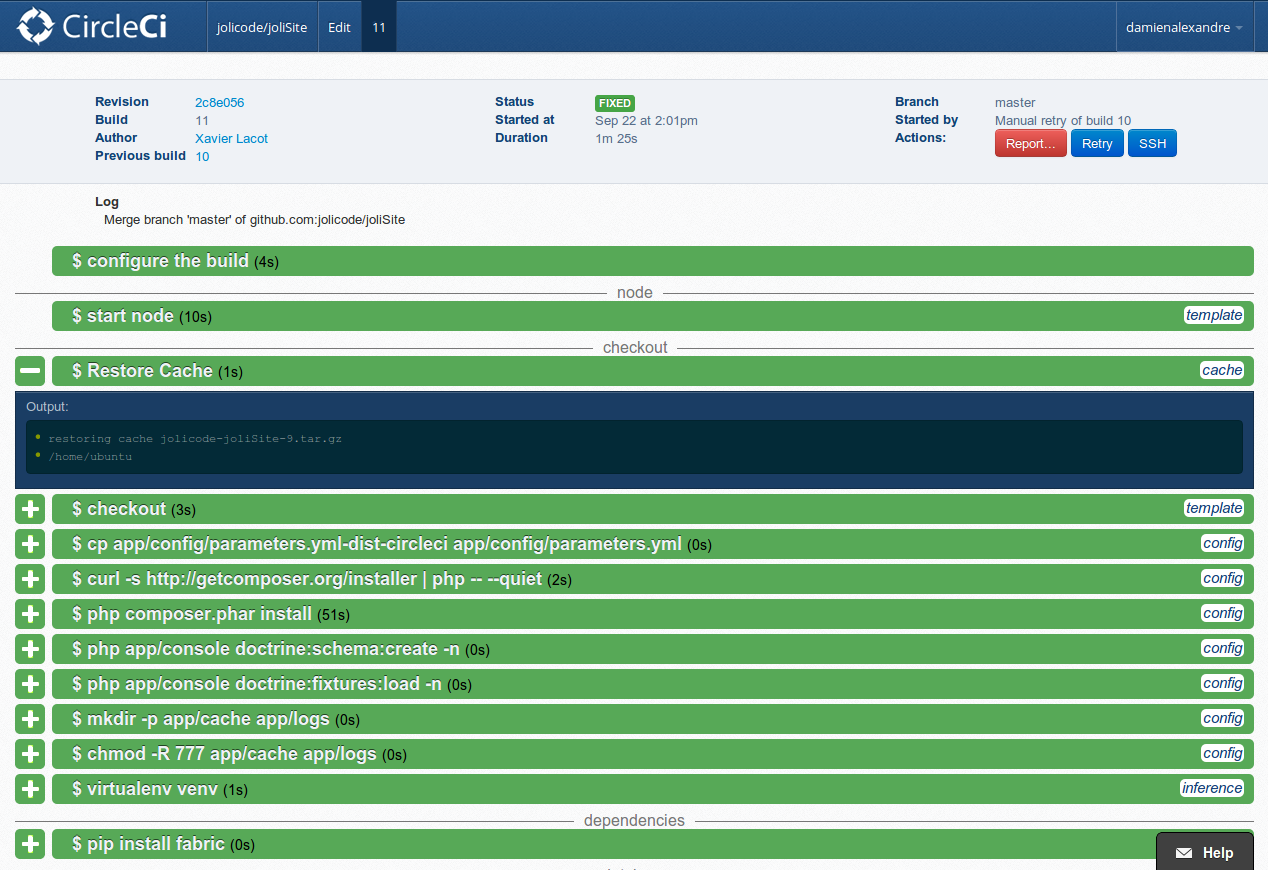Image resolution: width=1268 pixels, height=870 pixels.
Task: Expand the doctrine:fixtures:load step
Action: (30, 684)
